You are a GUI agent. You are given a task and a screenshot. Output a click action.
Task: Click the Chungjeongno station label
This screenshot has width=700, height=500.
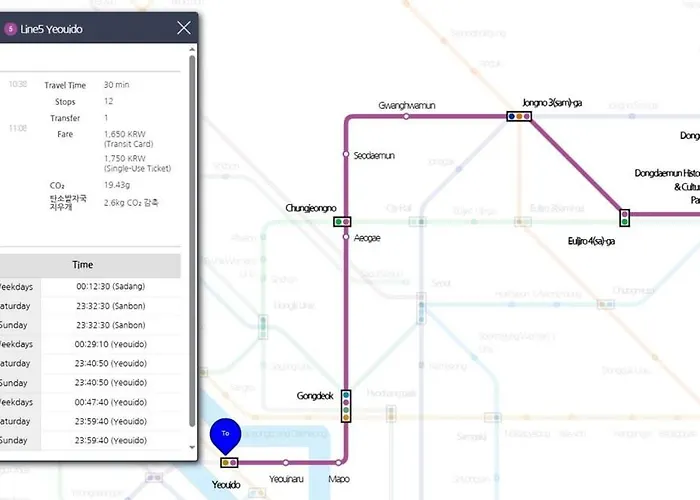click(x=311, y=208)
